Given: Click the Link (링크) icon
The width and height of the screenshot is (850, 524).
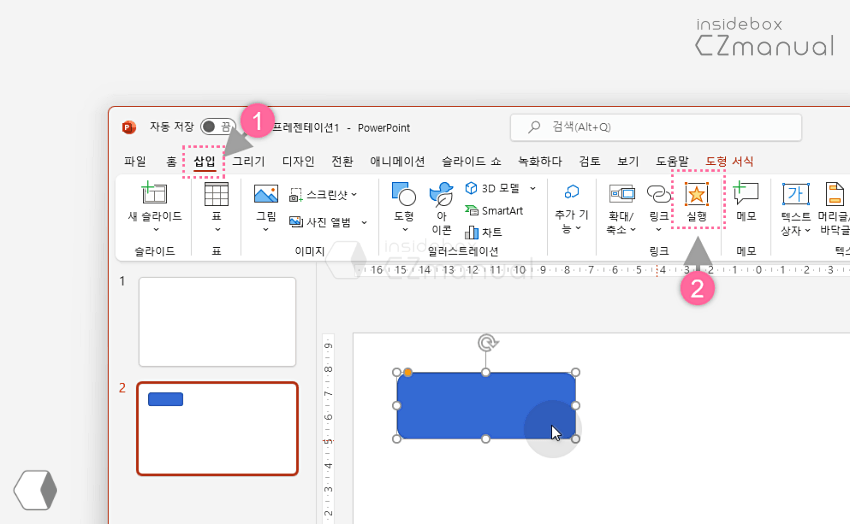Looking at the screenshot, I should point(659,194).
